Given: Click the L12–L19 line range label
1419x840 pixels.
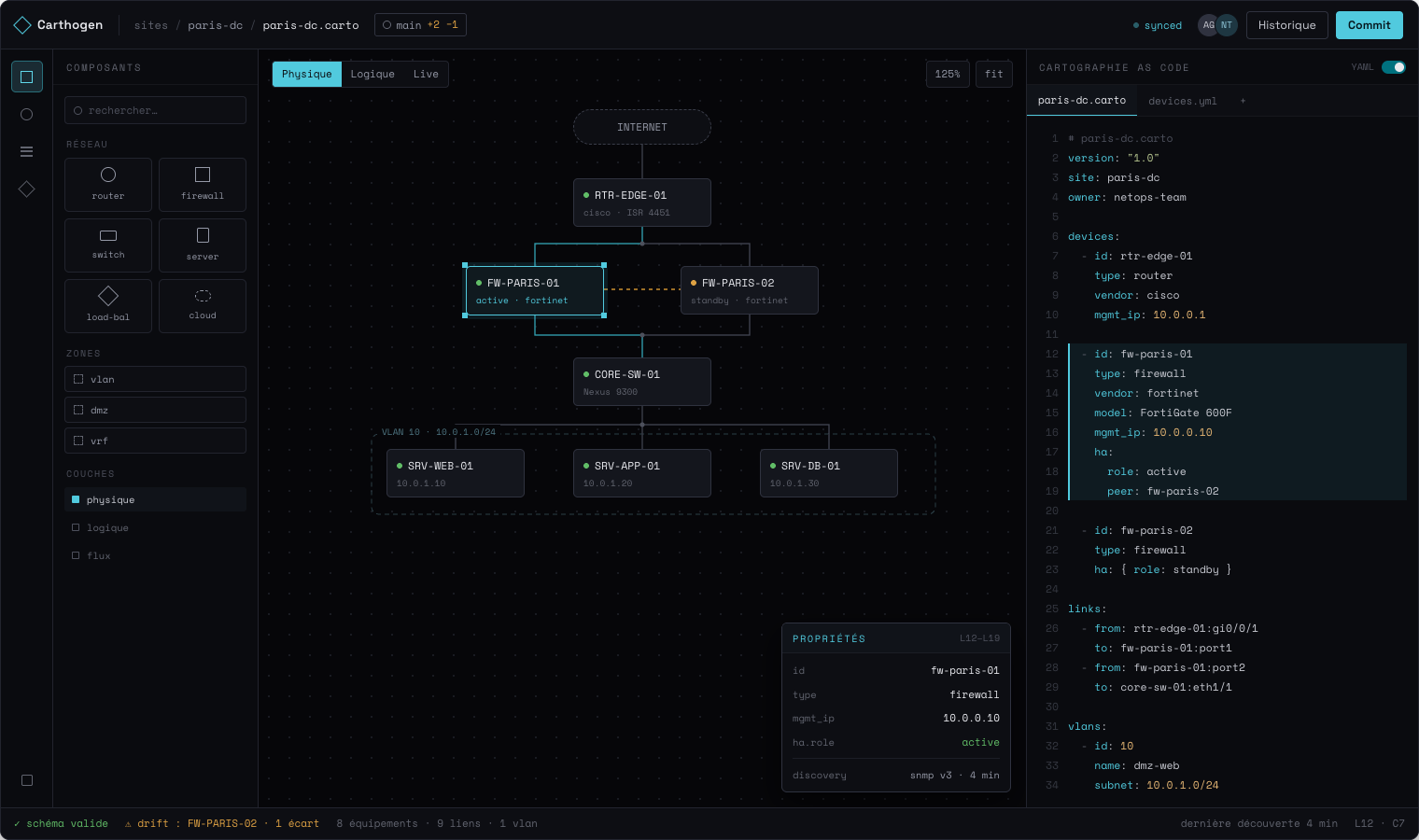Looking at the screenshot, I should (979, 638).
